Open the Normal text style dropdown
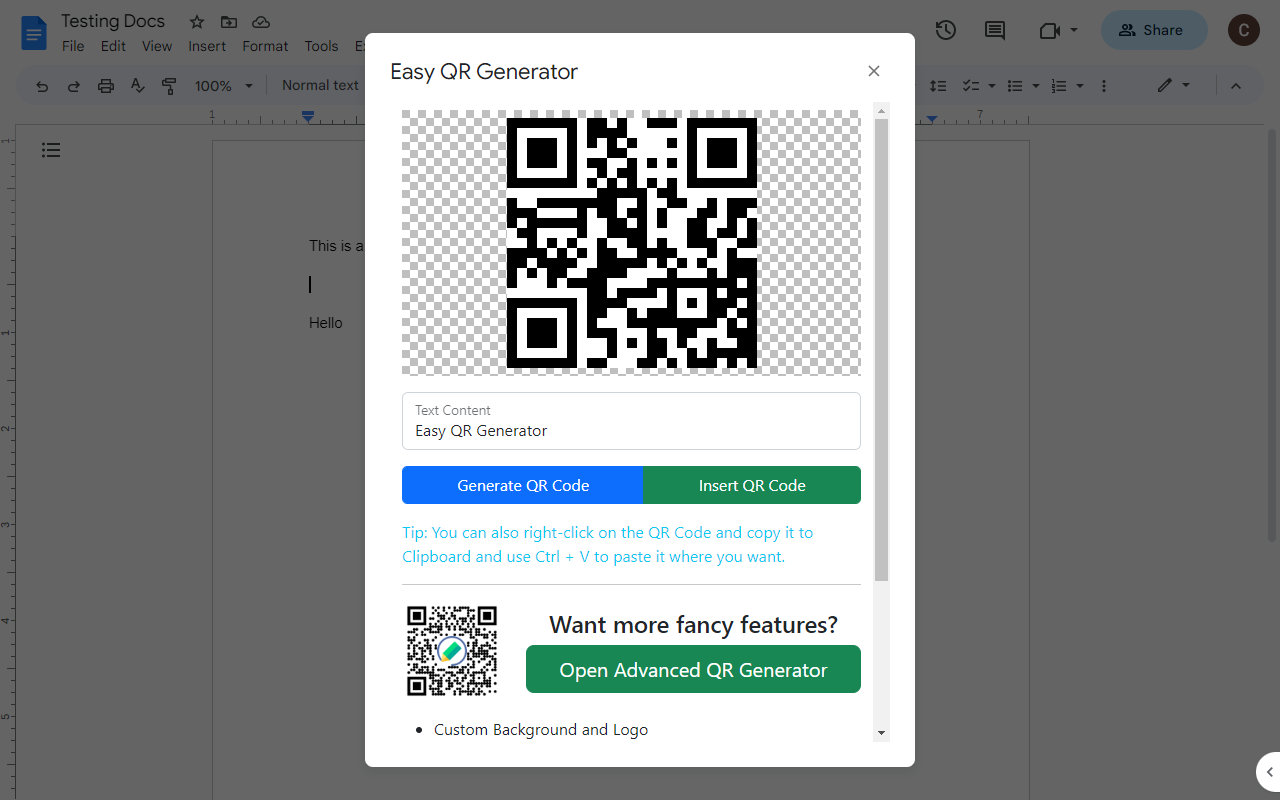1280x800 pixels. (x=320, y=86)
